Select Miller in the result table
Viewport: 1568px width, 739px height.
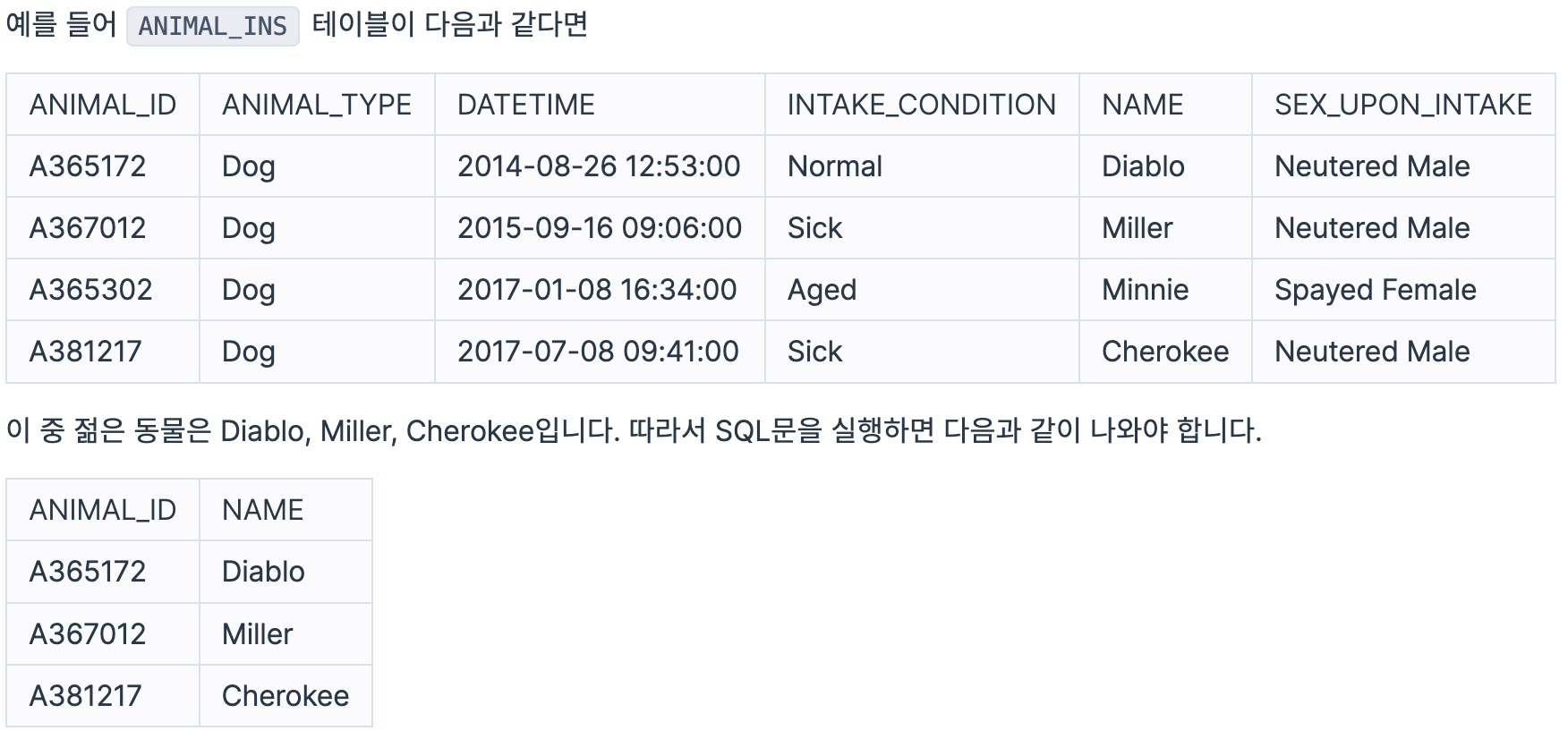(285, 634)
